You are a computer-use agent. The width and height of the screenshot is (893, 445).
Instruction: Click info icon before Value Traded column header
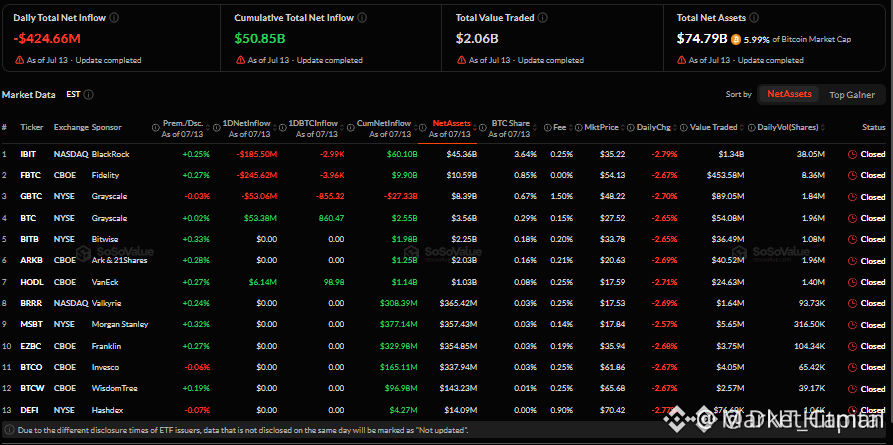685,128
